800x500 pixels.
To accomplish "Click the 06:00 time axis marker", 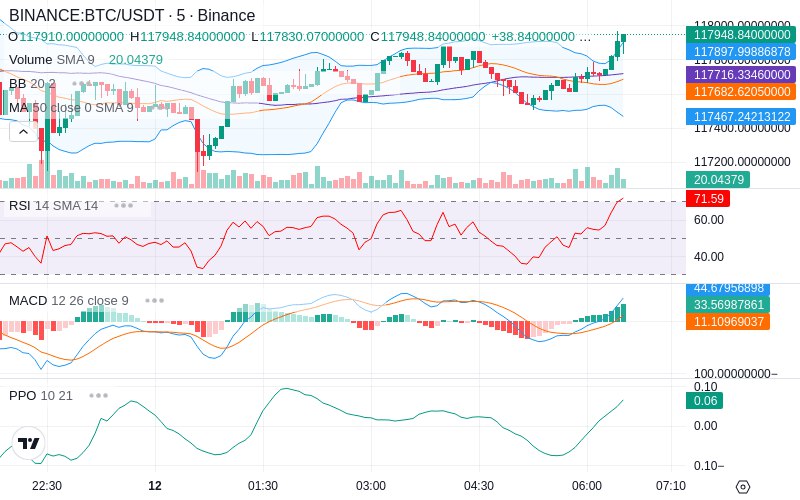I will coord(587,486).
